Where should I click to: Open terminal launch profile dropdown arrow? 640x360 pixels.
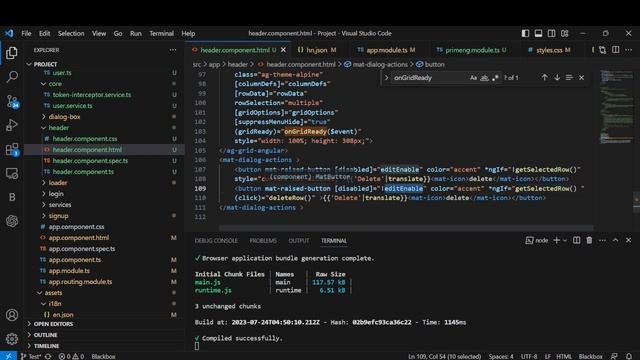click(x=565, y=240)
